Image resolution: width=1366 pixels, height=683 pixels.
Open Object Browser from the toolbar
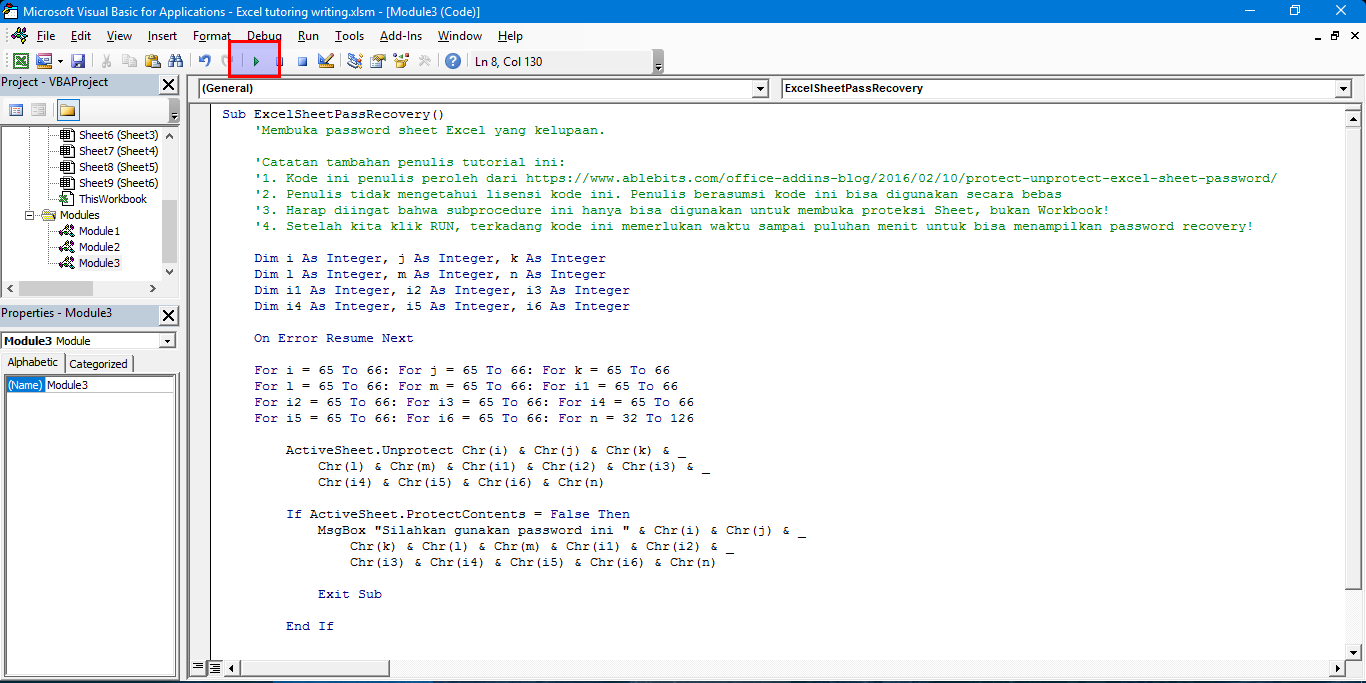tap(401, 61)
